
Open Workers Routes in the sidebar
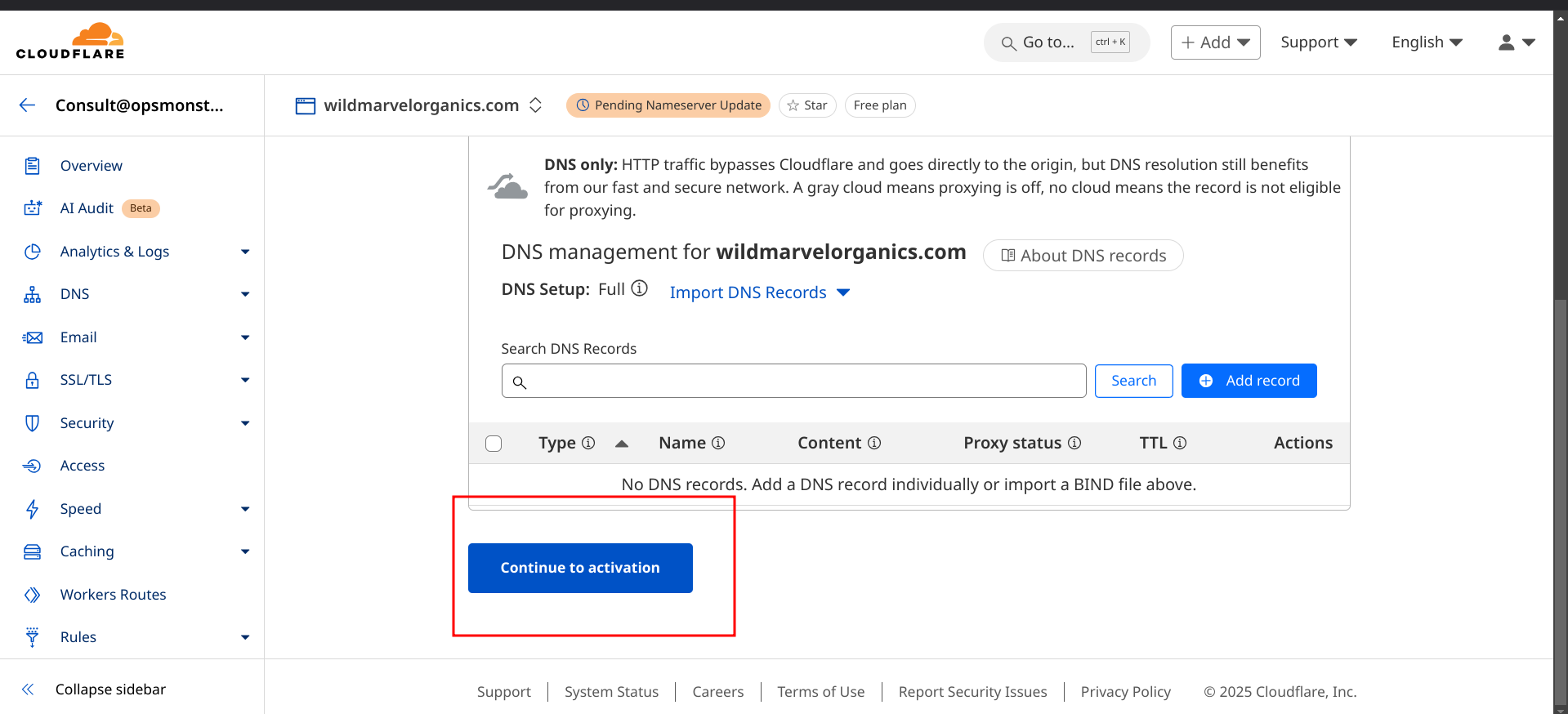113,595
